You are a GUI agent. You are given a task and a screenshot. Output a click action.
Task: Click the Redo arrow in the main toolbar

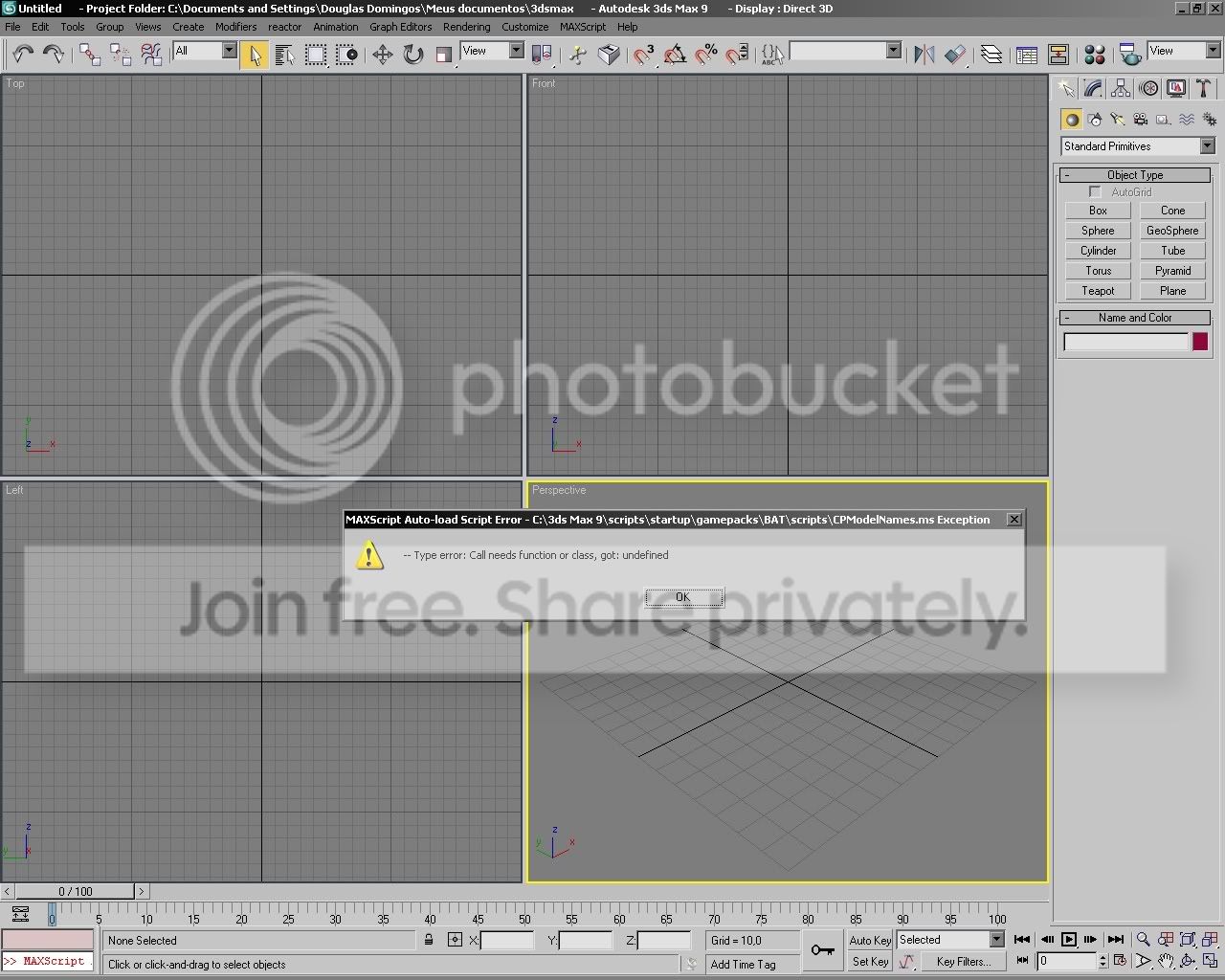click(54, 54)
